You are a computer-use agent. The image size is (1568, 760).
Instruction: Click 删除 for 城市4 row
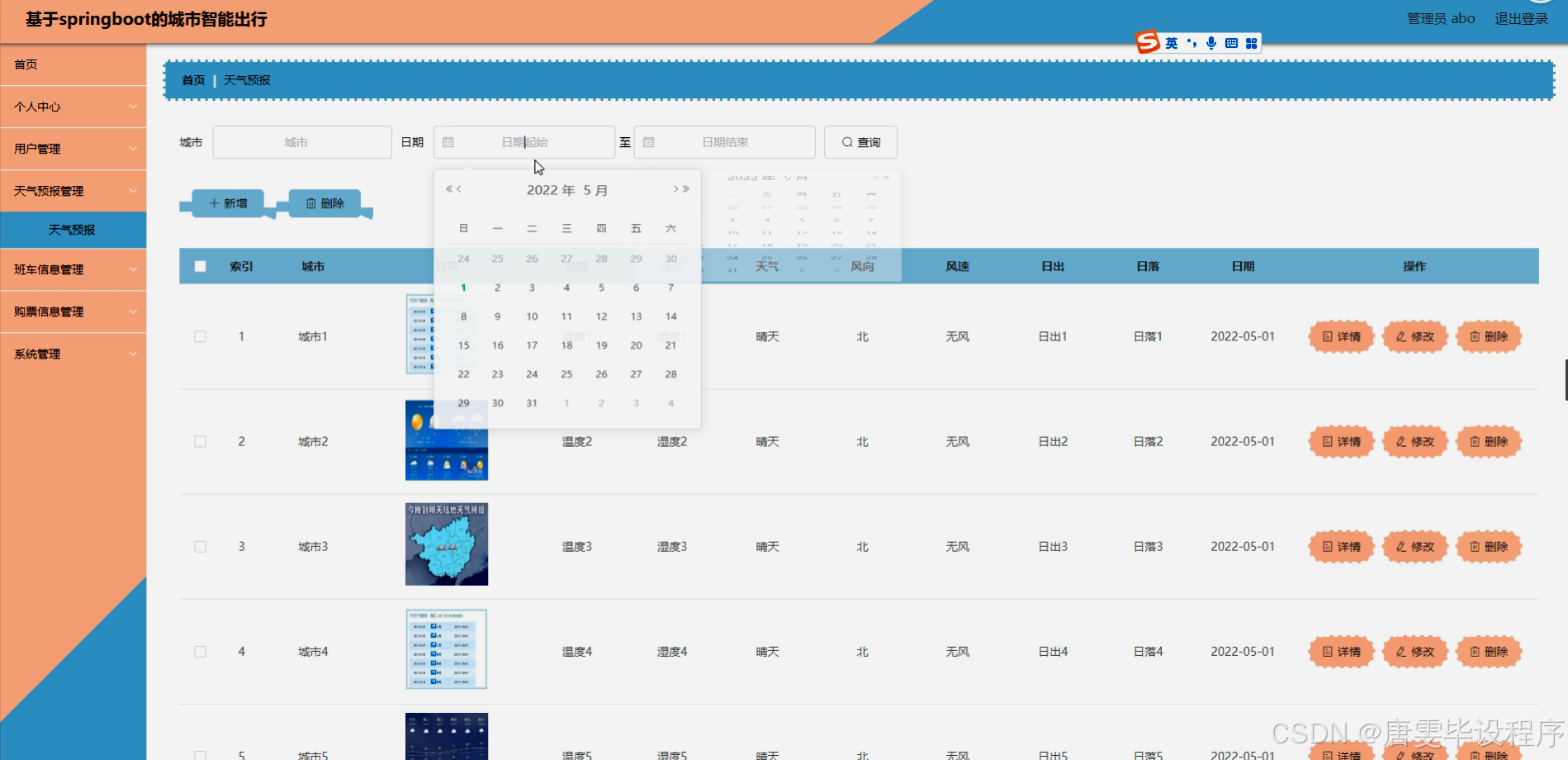click(1489, 651)
